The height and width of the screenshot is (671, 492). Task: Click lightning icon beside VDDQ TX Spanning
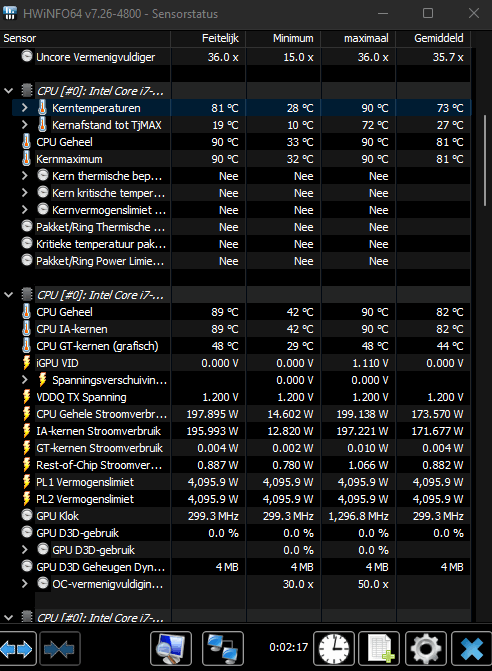tap(27, 397)
